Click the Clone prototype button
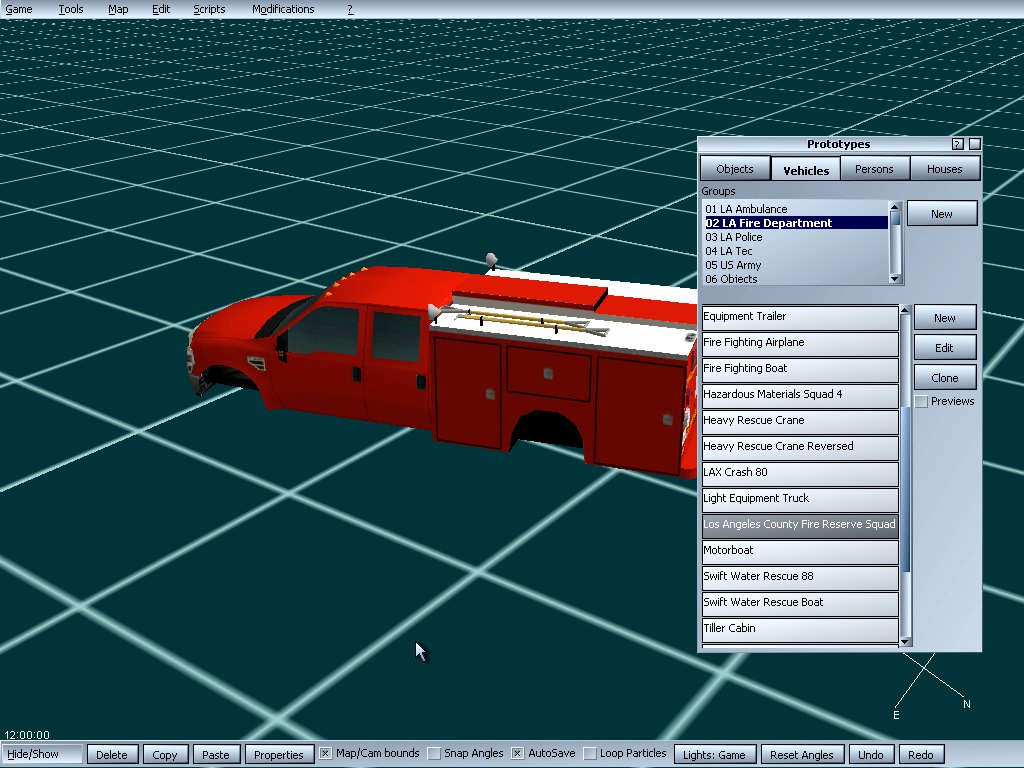Image resolution: width=1024 pixels, height=768 pixels. (944, 378)
